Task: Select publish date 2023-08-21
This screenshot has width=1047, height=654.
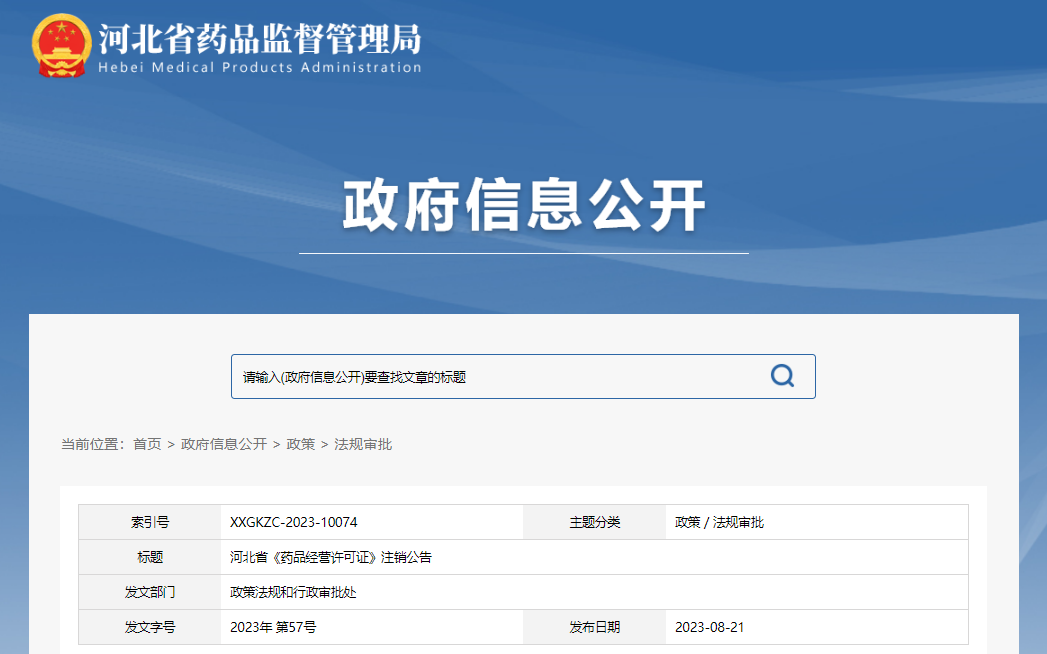Action: [709, 627]
